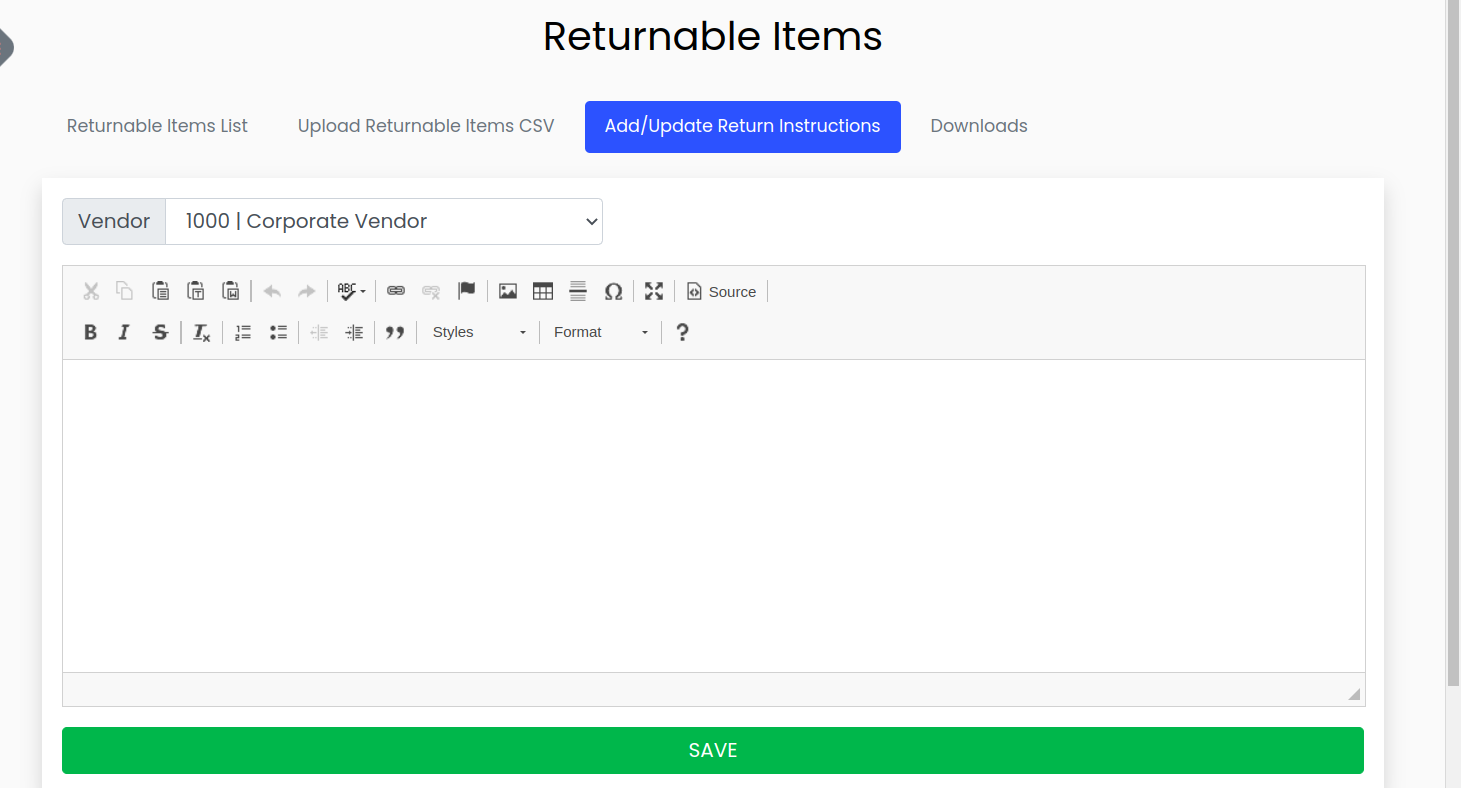Insert an image into the editor

pos(507,291)
